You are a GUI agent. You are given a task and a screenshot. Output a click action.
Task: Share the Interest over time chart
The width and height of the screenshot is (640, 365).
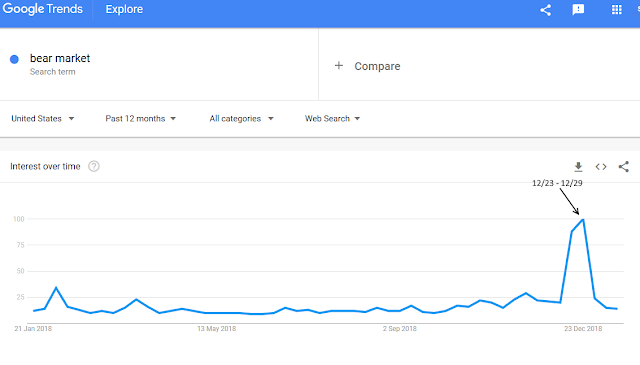click(624, 167)
